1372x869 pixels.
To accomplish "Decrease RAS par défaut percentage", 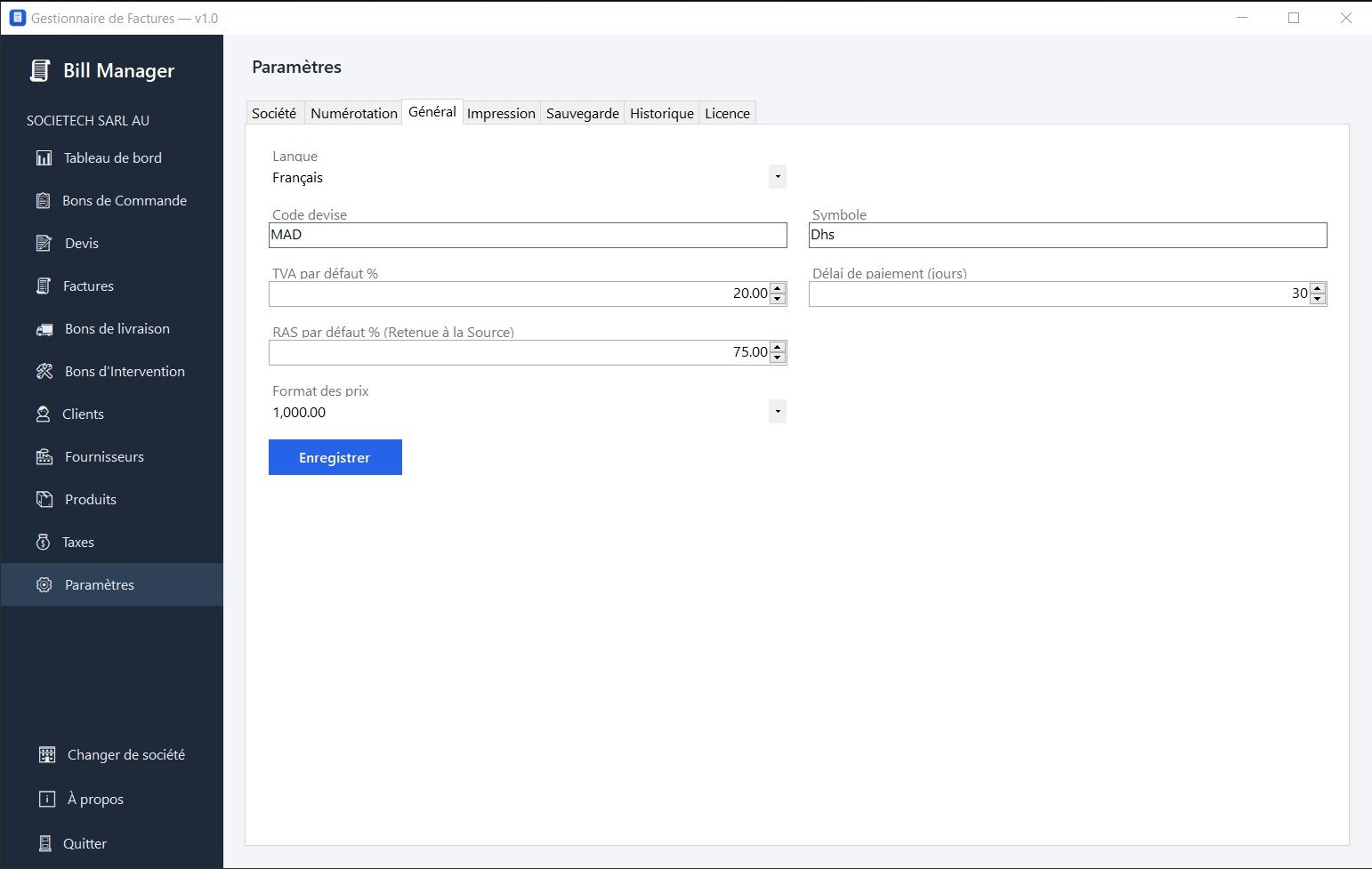I will coord(778,358).
